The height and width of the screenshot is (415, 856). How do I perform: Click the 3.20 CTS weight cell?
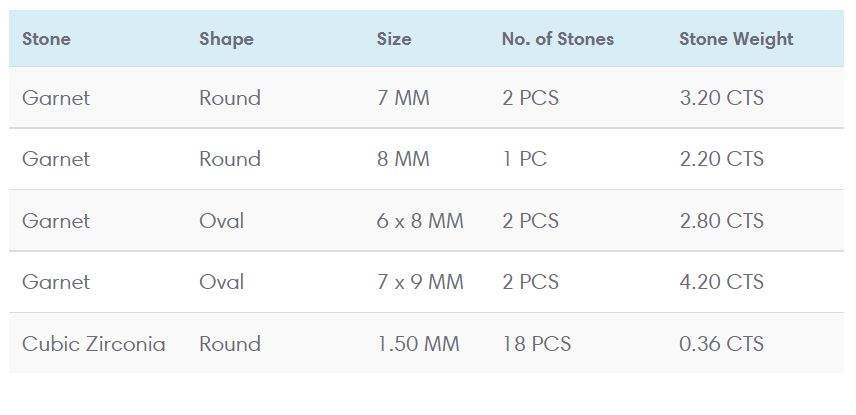(721, 98)
